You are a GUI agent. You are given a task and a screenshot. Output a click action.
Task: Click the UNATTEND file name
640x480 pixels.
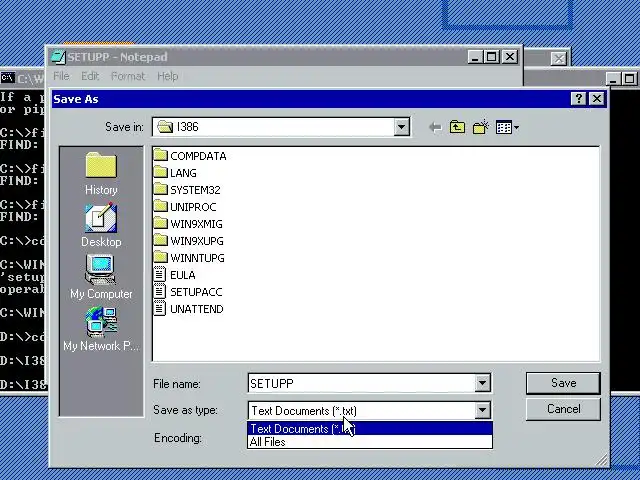[197, 309]
